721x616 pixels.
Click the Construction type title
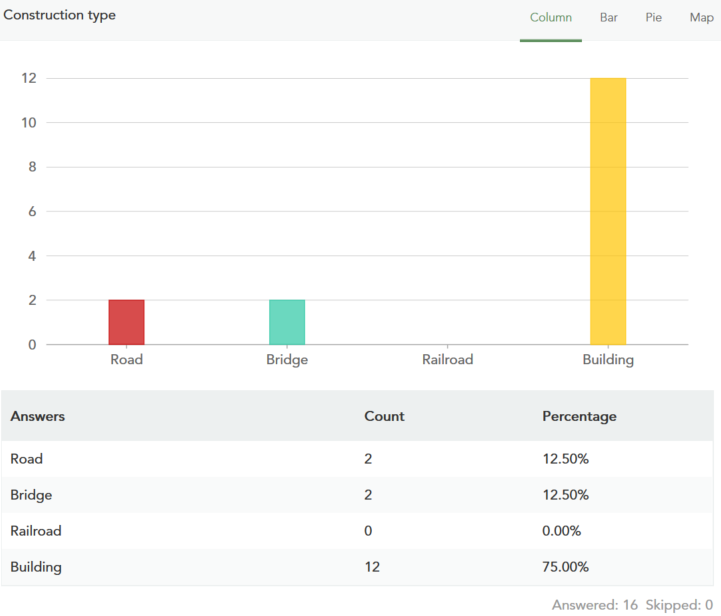(x=59, y=16)
